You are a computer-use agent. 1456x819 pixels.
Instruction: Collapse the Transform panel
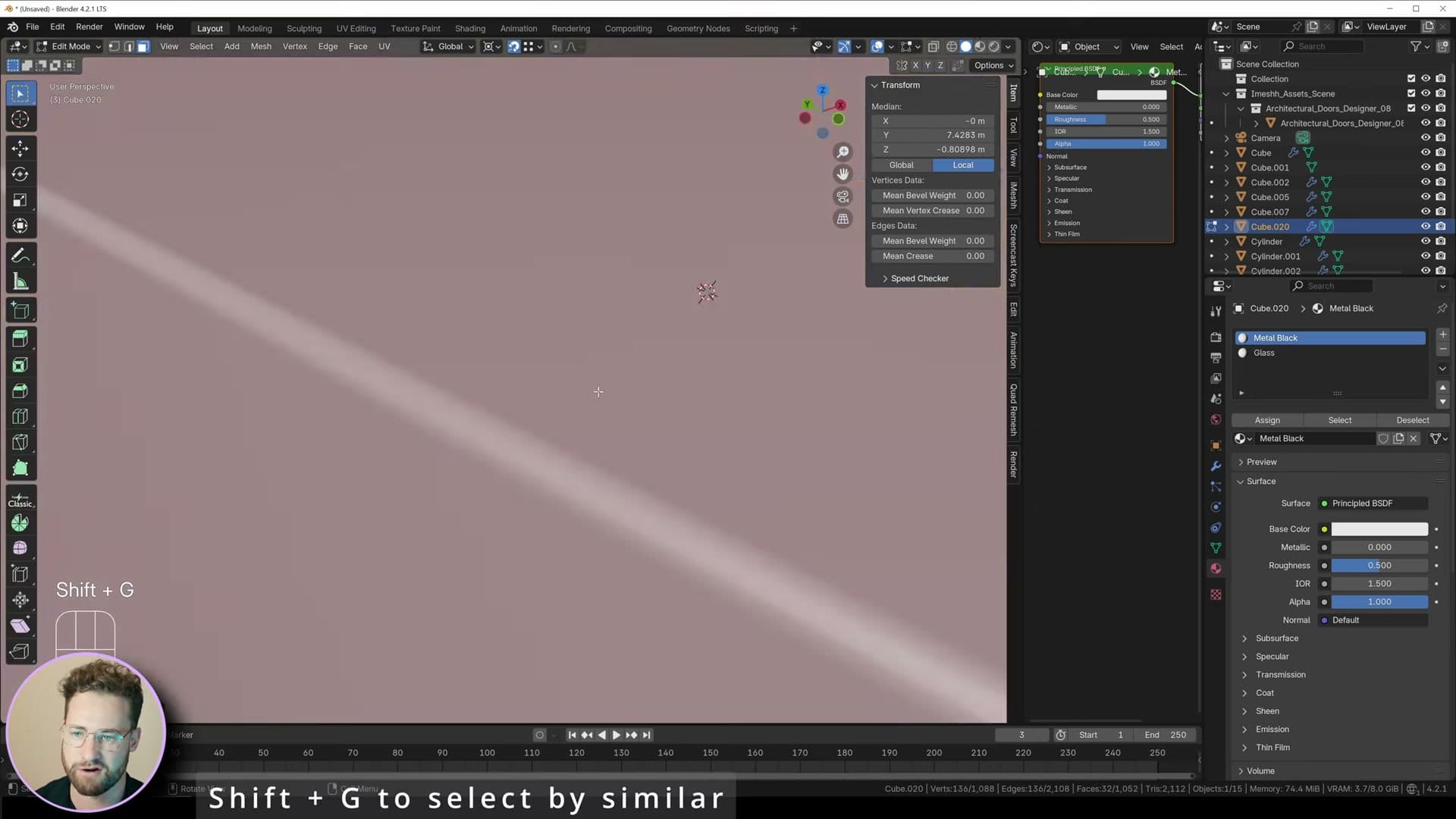pyautogui.click(x=899, y=85)
